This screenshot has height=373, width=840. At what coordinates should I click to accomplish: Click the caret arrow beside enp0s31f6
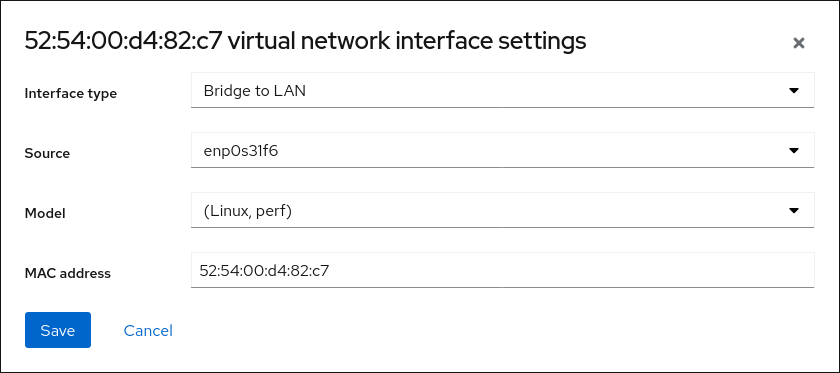pos(794,151)
